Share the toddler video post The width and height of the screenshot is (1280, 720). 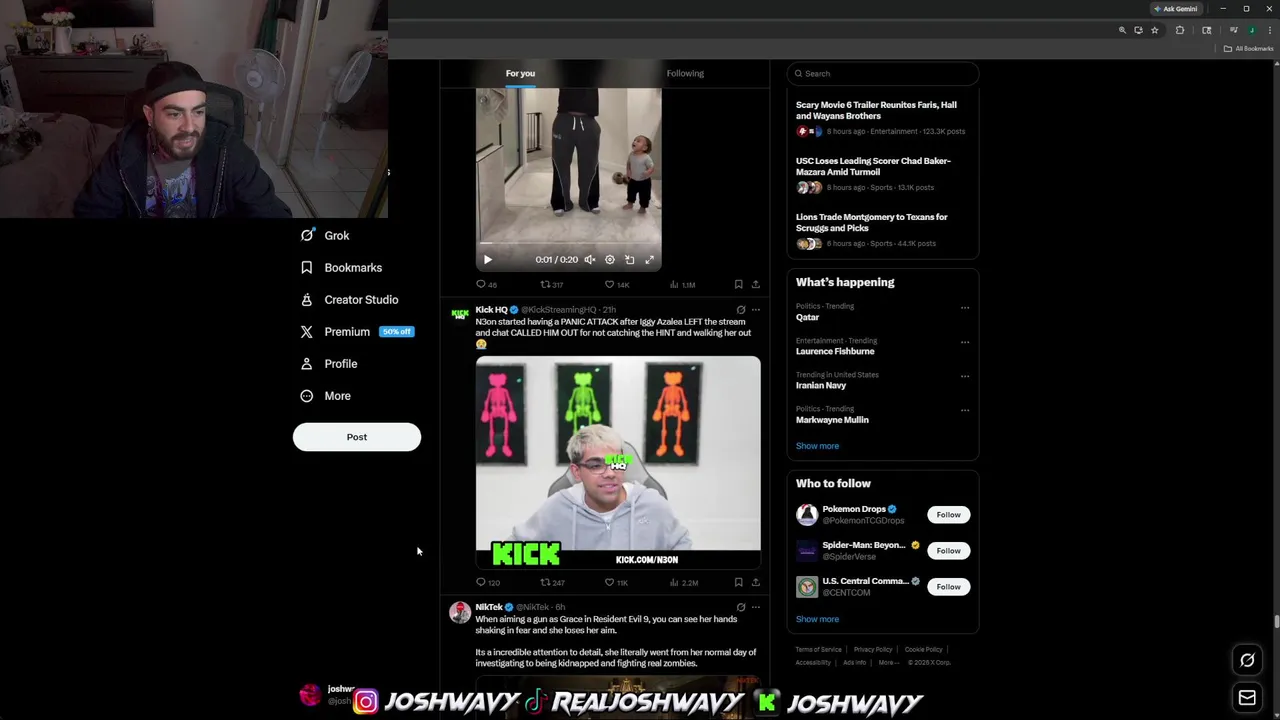pos(755,285)
